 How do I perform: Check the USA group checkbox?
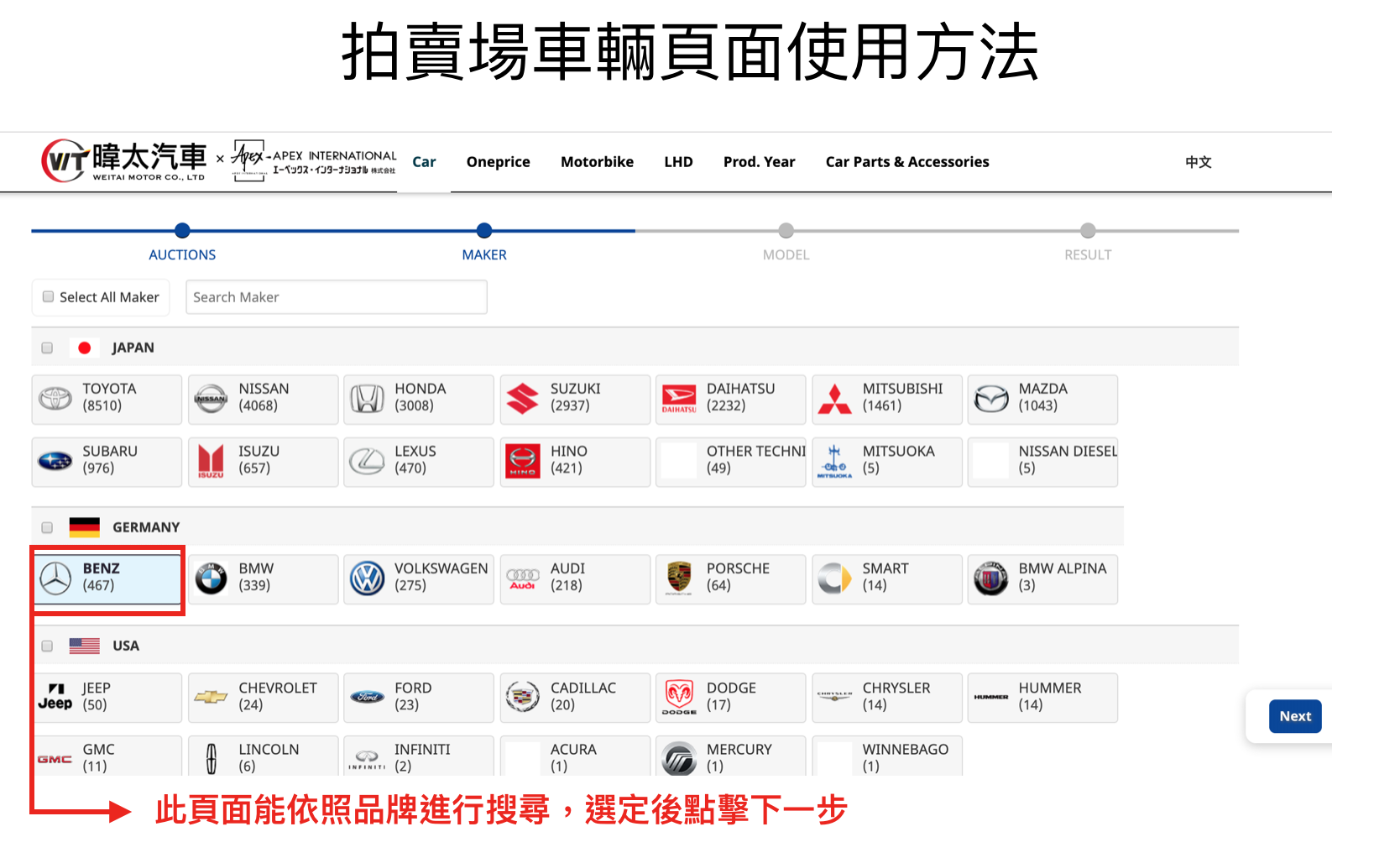(x=47, y=646)
